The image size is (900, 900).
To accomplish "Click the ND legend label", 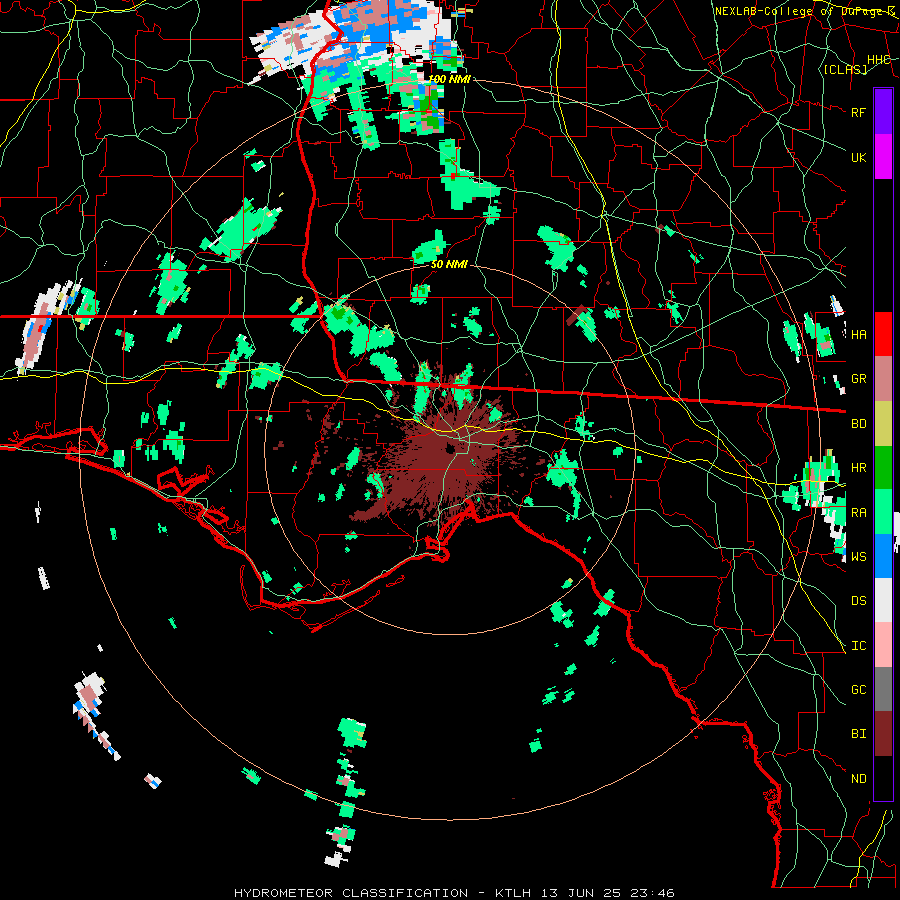I will click(x=859, y=779).
